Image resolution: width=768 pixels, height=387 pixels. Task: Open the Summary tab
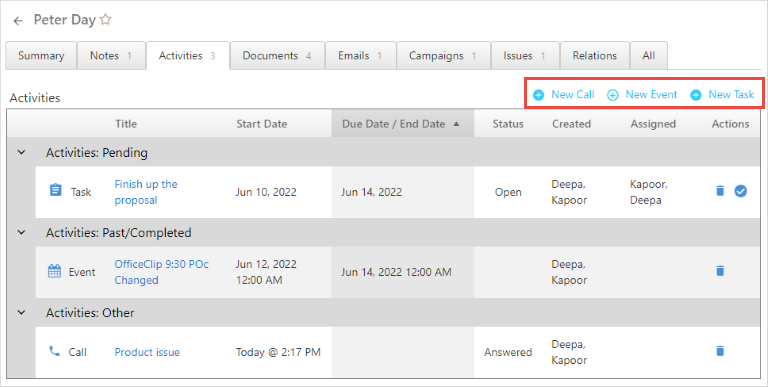(41, 56)
